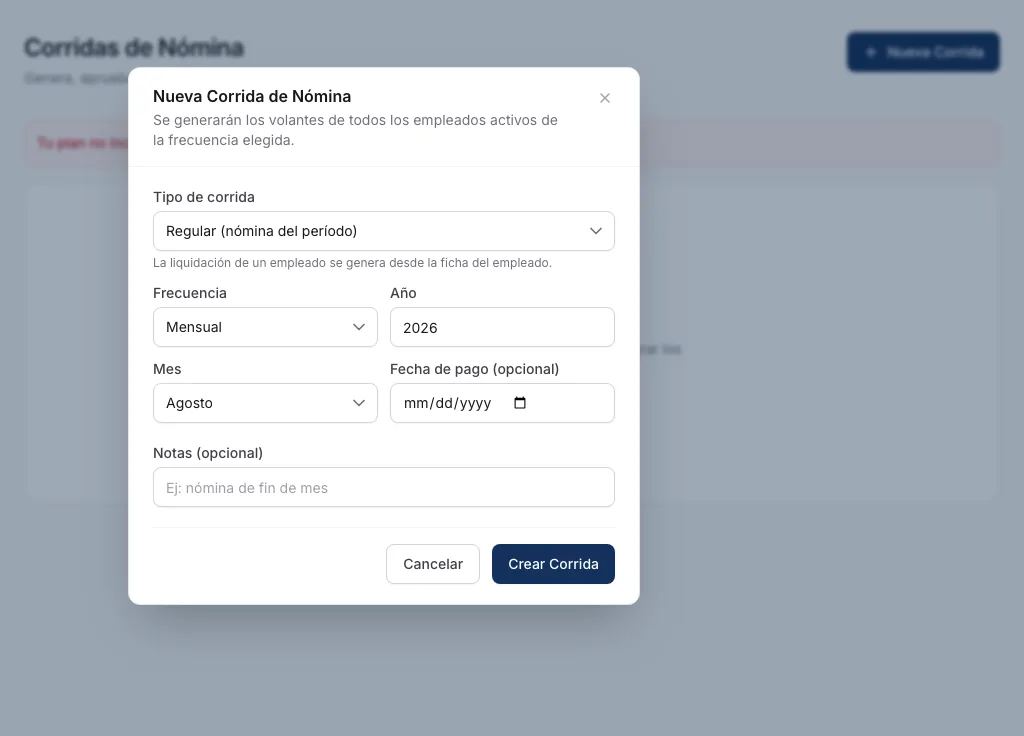The height and width of the screenshot is (736, 1024).
Task: Click the Crear Corrida button
Action: point(553,564)
